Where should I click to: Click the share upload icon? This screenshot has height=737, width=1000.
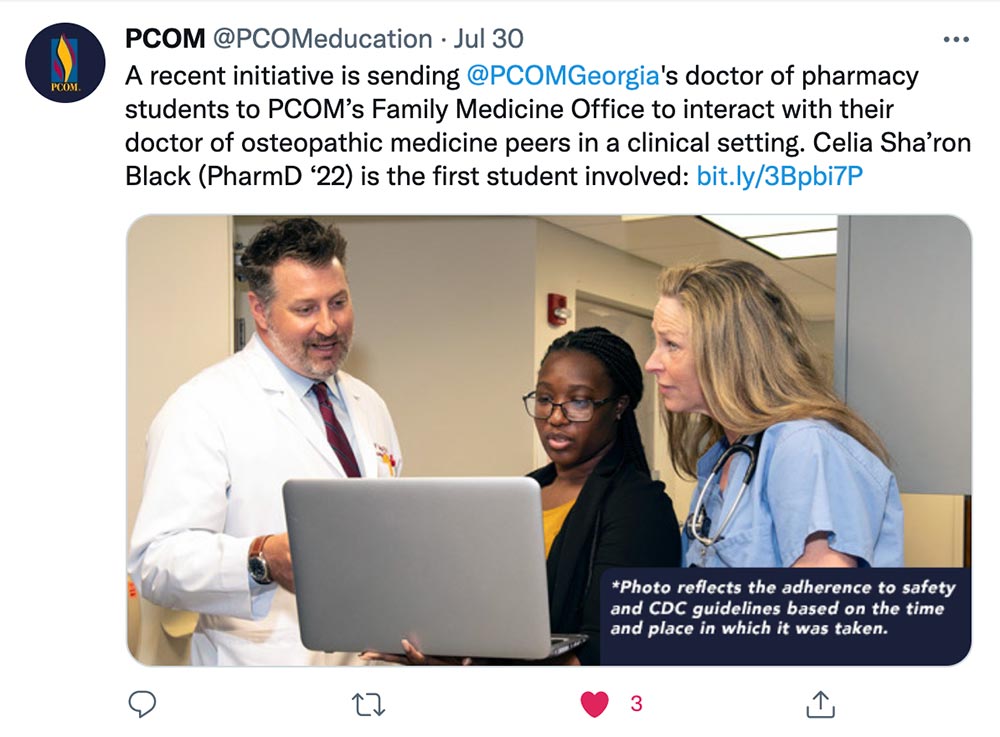[821, 704]
